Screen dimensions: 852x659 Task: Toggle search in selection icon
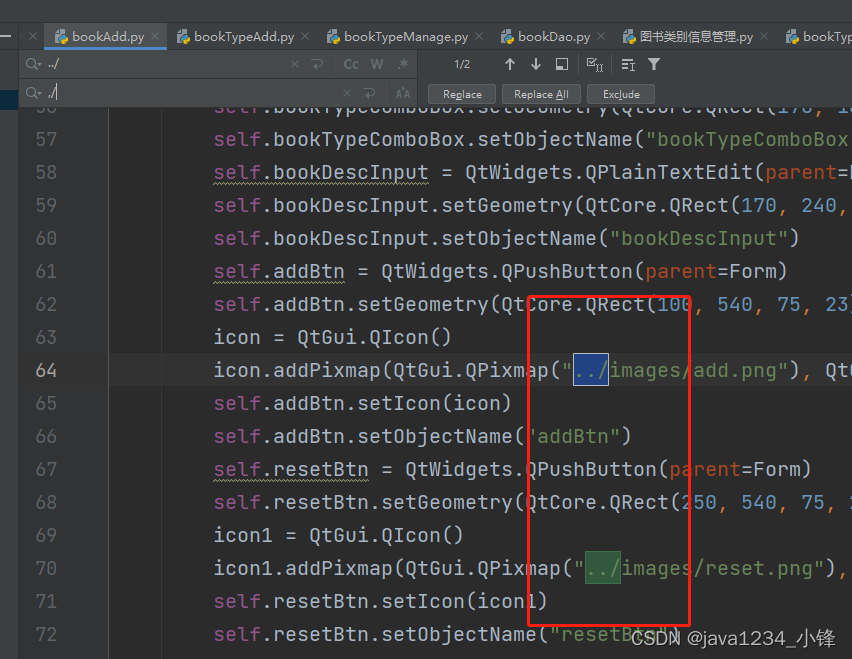[x=562, y=64]
